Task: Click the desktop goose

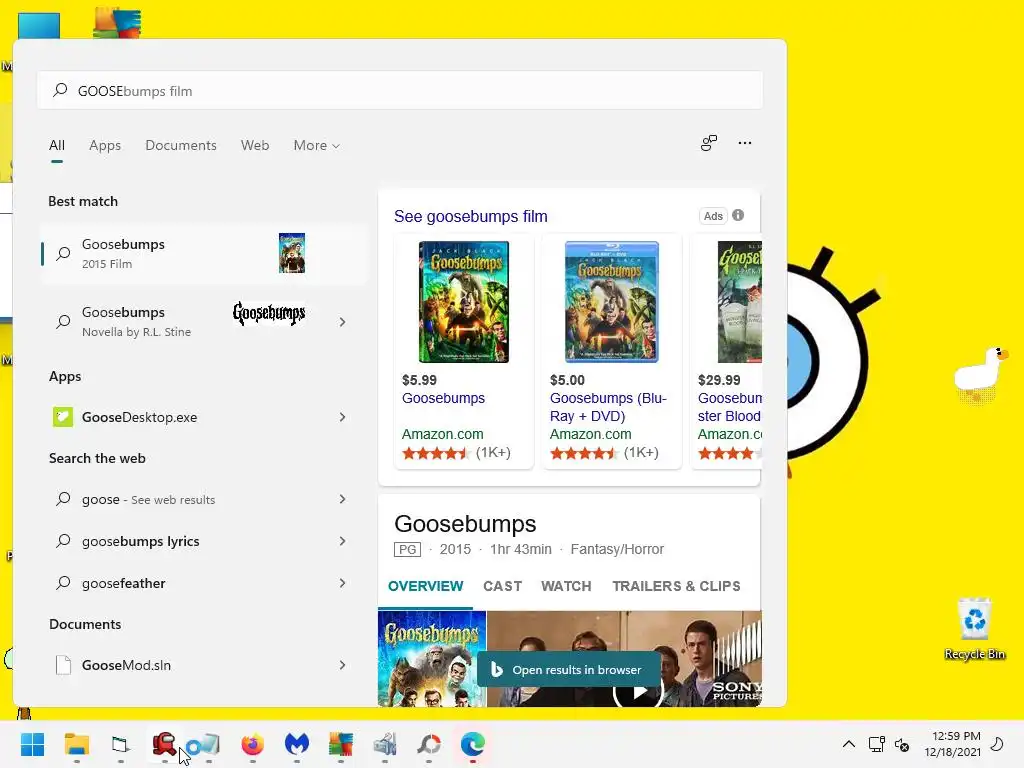Action: [980, 373]
